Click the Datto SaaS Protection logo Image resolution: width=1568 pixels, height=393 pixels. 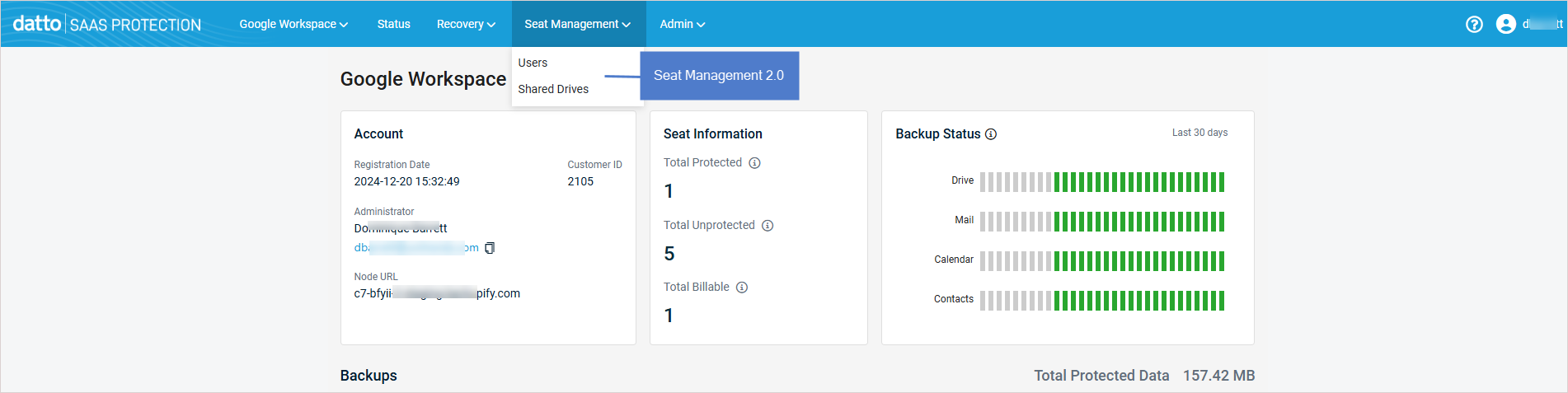107,24
